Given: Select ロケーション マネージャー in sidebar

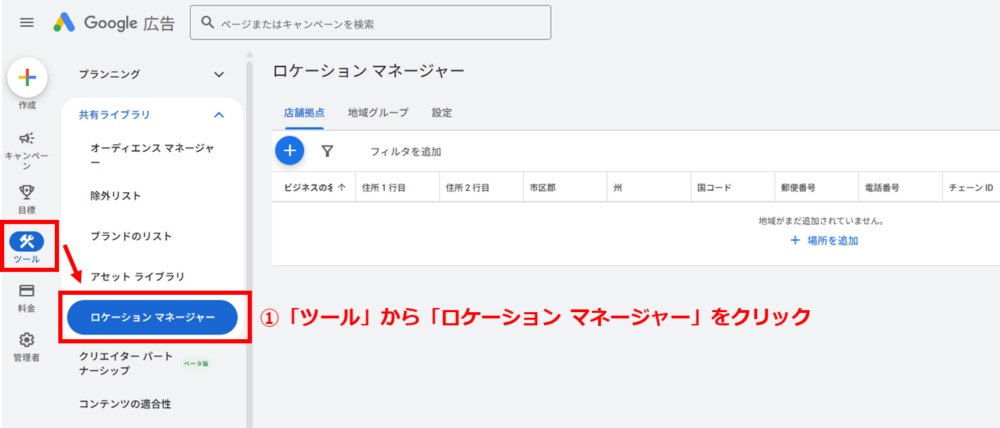Looking at the screenshot, I should (152, 317).
